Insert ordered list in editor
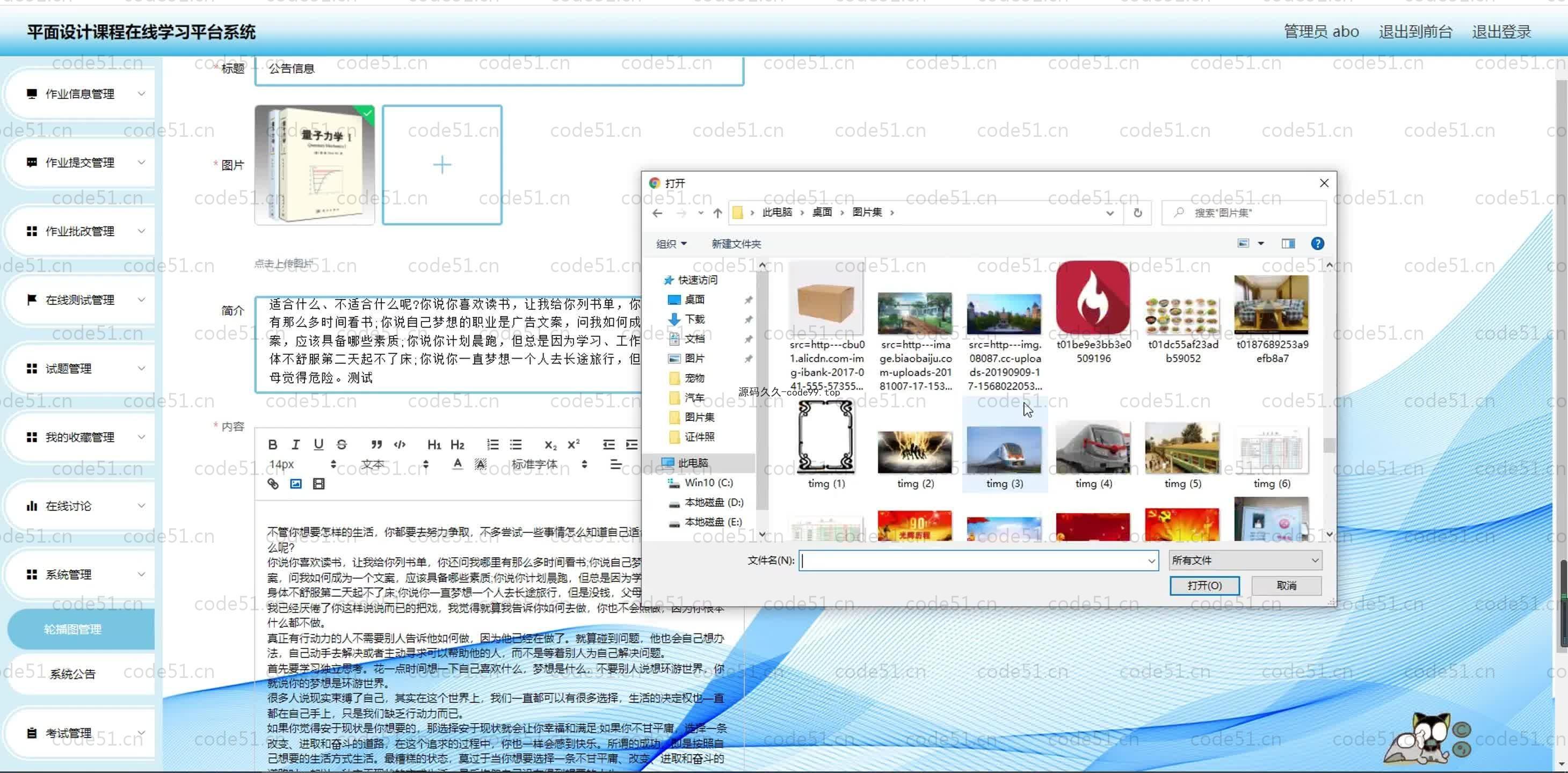 pyautogui.click(x=492, y=444)
